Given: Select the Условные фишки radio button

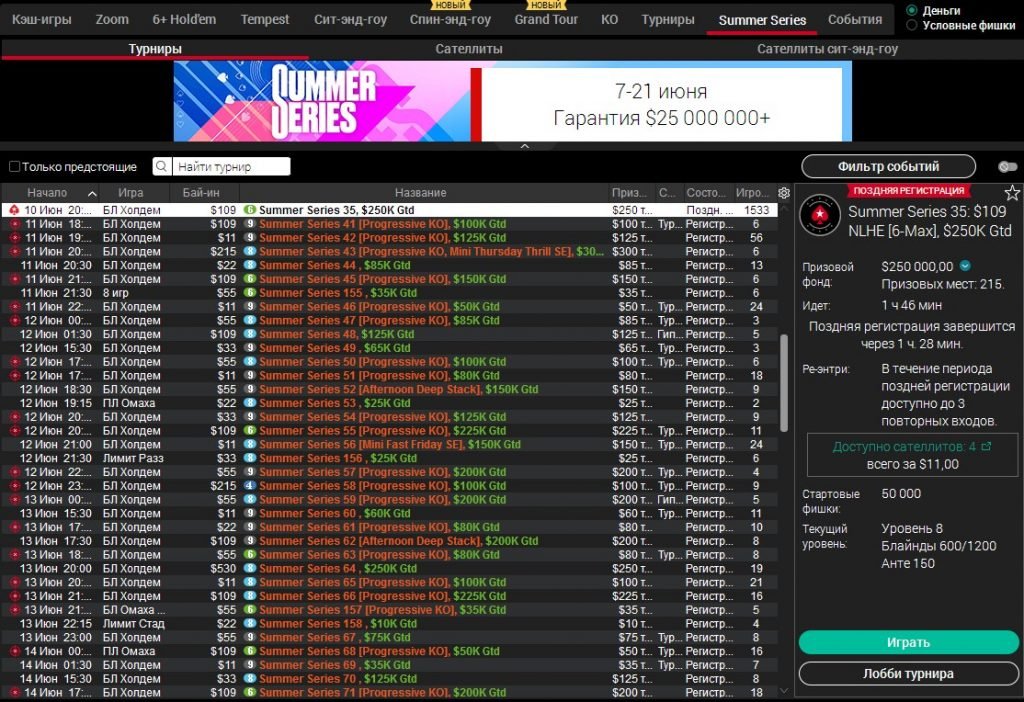Looking at the screenshot, I should point(910,26).
